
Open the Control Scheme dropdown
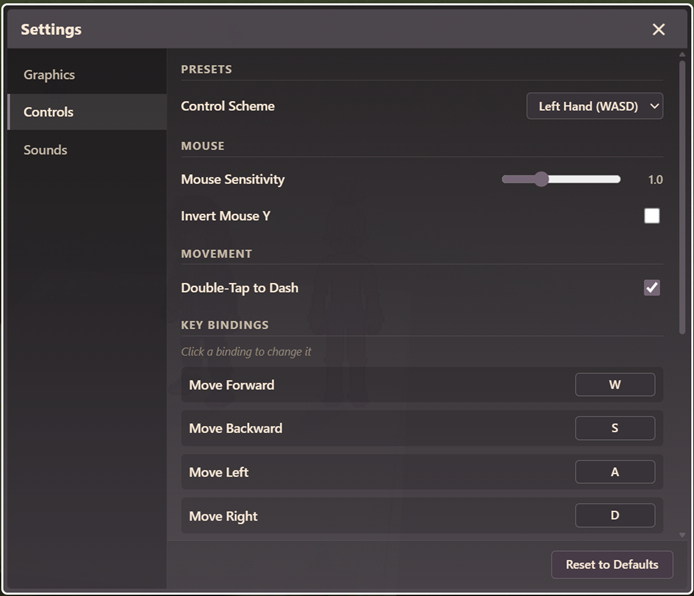tap(594, 106)
